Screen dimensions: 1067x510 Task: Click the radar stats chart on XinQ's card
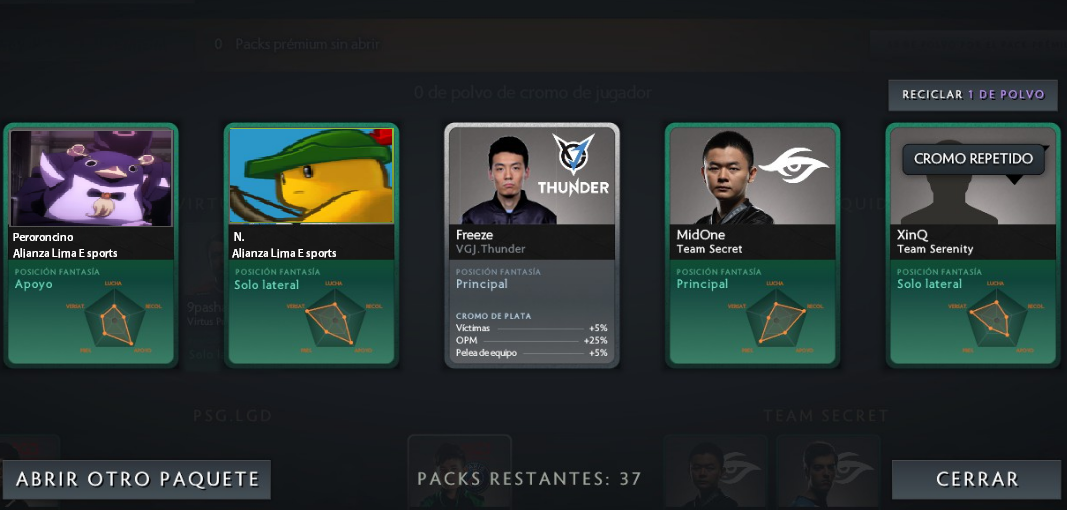(x=996, y=318)
